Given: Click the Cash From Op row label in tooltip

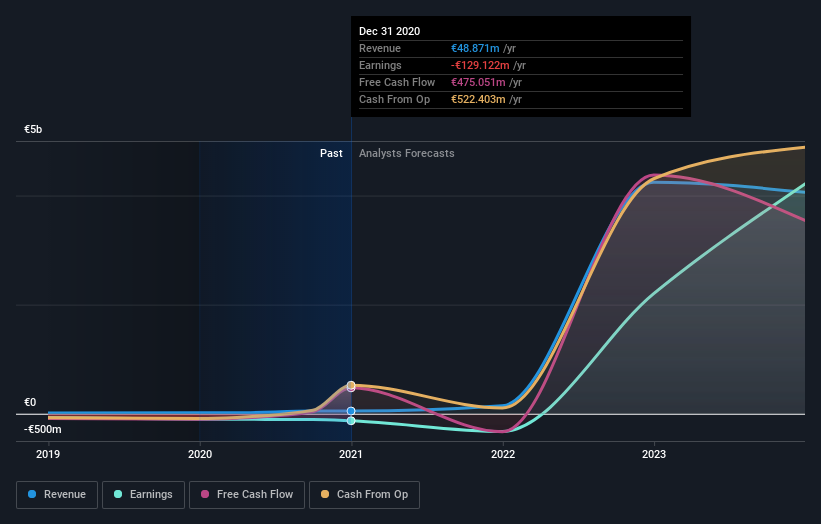Looking at the screenshot, I should [x=394, y=99].
